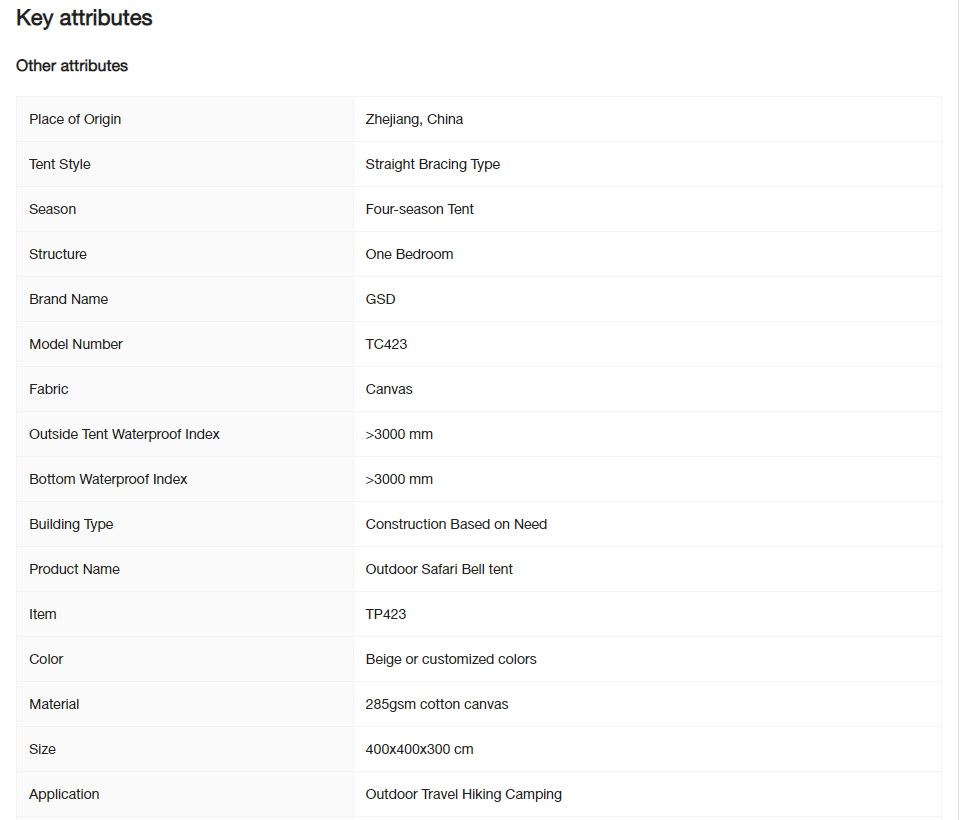Click the 400x400x300 cm size value

[x=420, y=750]
